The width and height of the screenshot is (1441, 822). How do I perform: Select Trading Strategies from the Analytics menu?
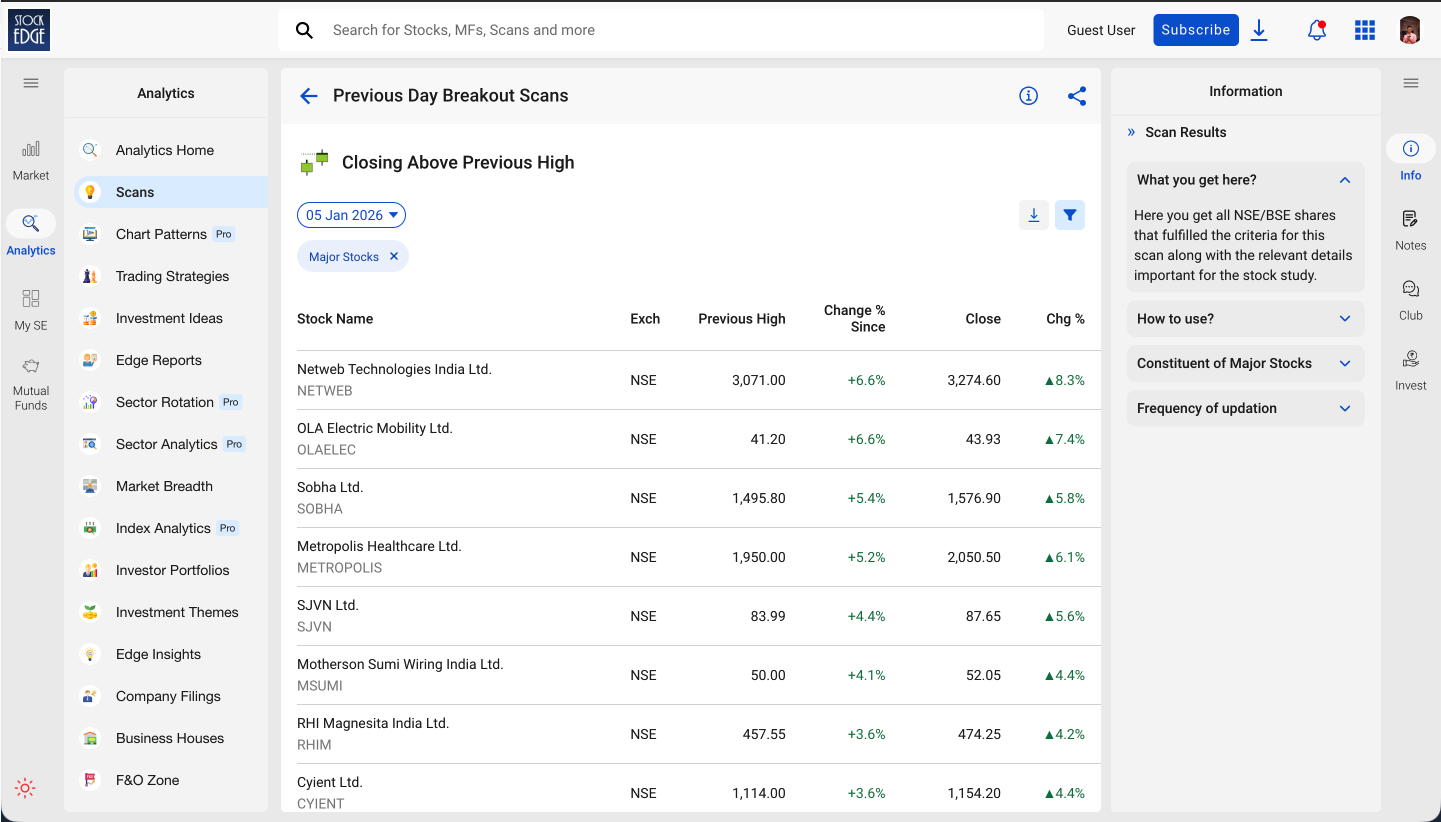[172, 276]
